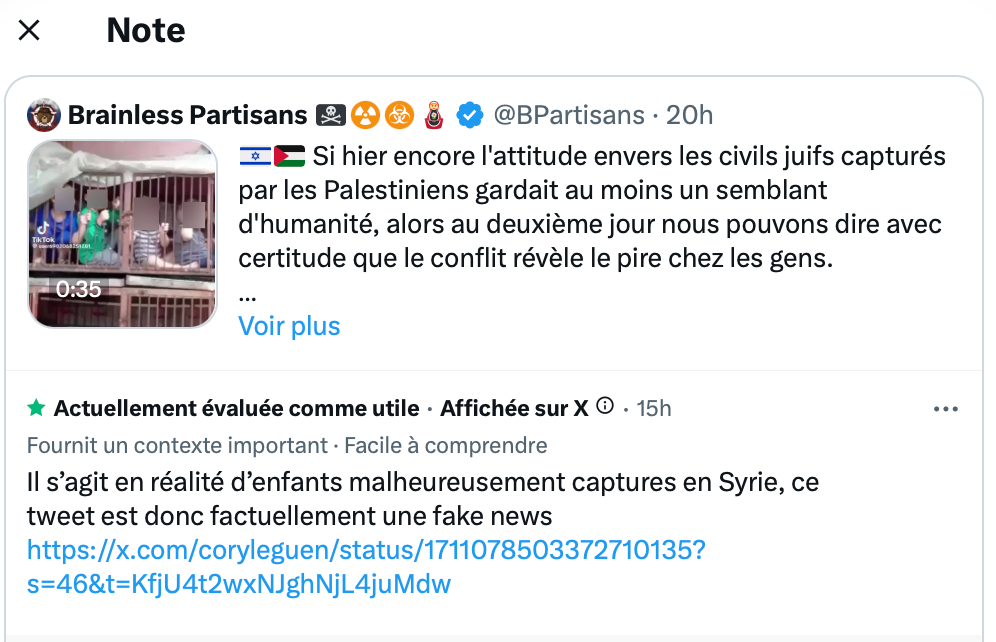Click the matryoshka doll emoji
The height and width of the screenshot is (642, 996).
click(434, 115)
